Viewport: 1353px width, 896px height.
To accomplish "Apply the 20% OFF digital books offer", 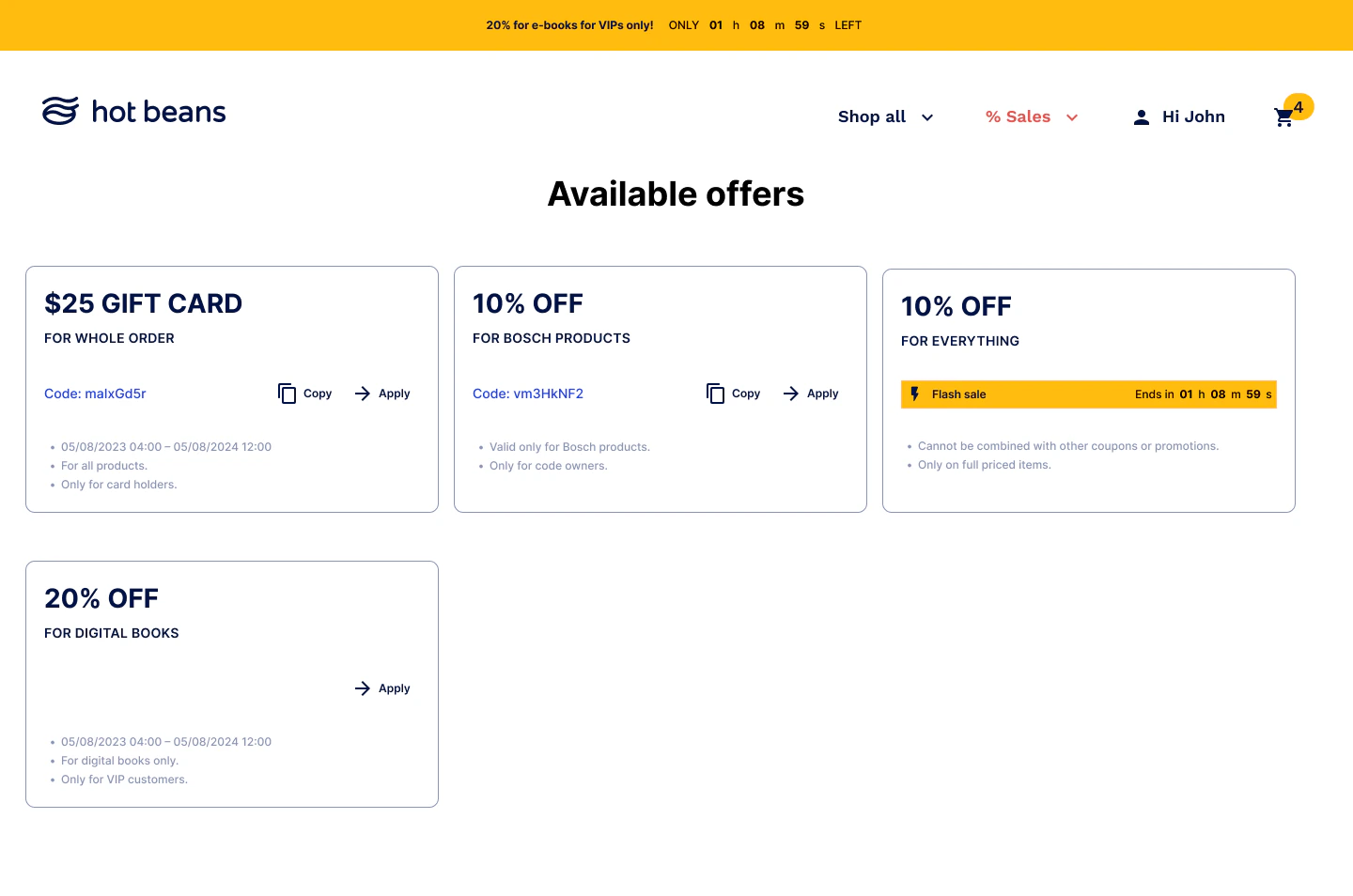I will [382, 688].
